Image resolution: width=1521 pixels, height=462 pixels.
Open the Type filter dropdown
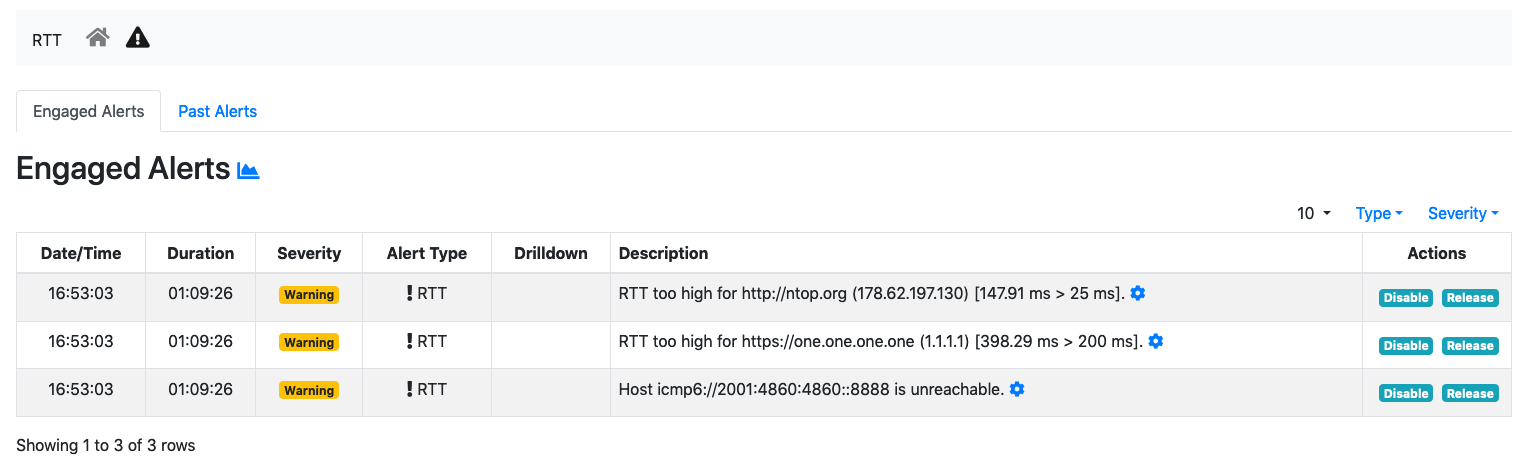coord(1379,213)
